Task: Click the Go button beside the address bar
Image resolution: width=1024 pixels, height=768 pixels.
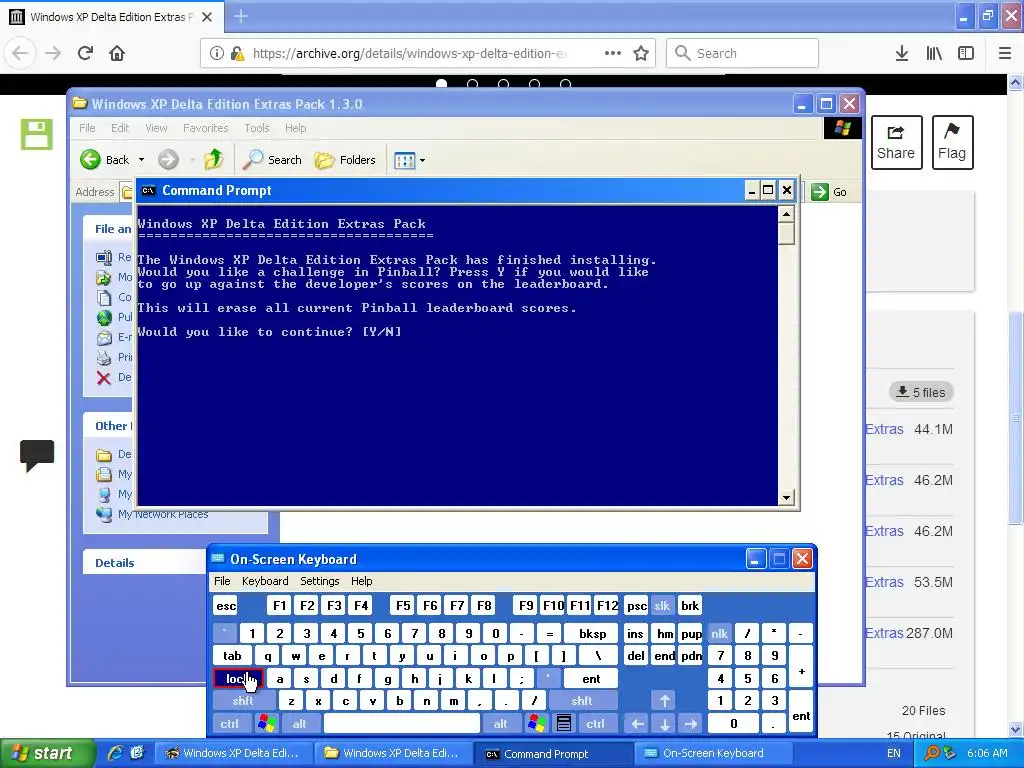Action: coord(830,192)
